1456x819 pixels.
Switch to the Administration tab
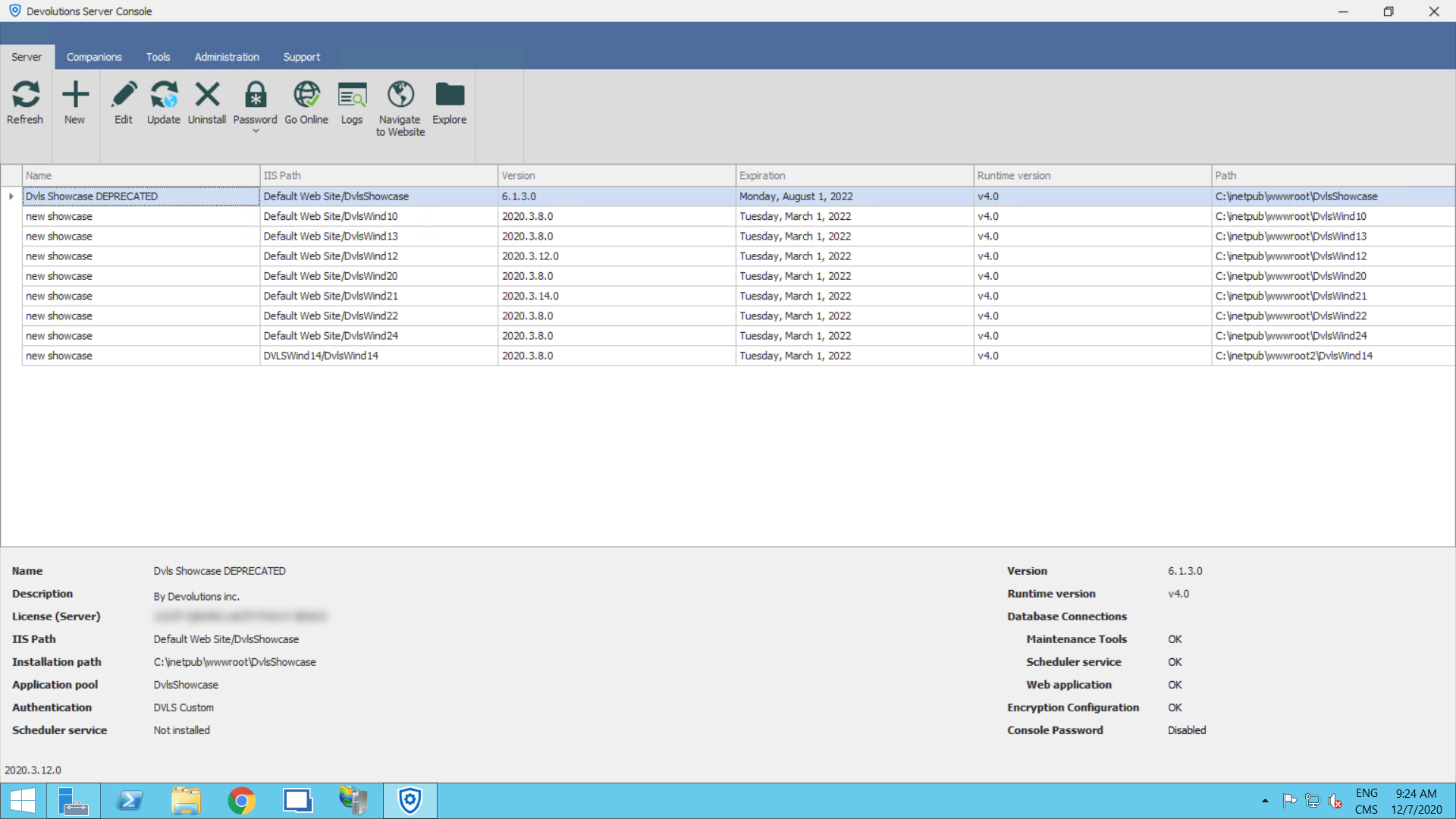(x=227, y=57)
